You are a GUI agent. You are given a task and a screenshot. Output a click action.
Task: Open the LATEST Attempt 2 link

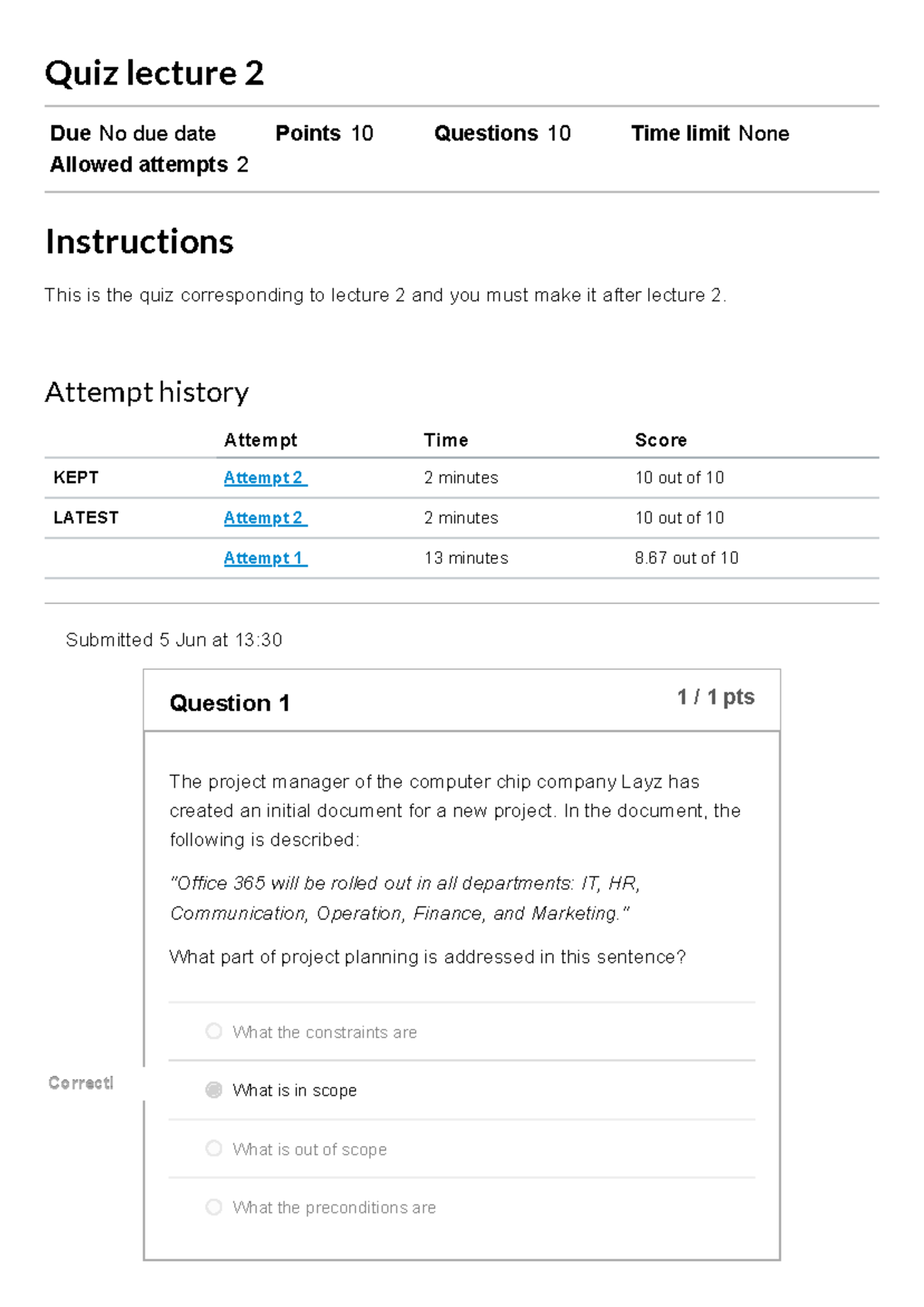click(x=265, y=518)
